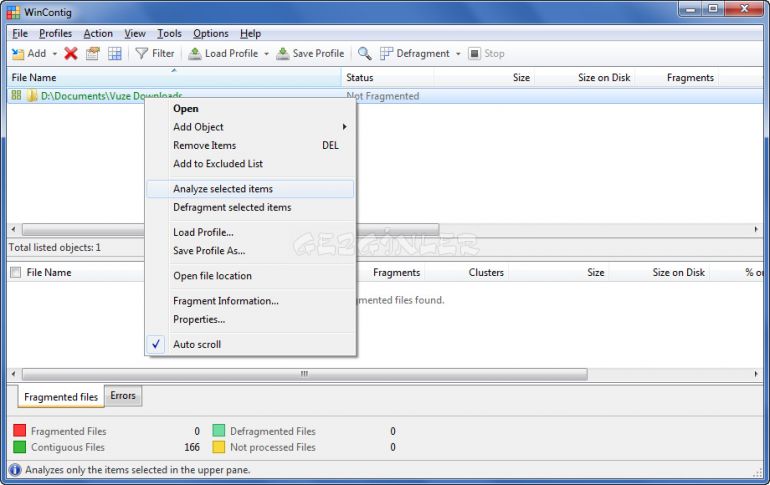Open Properties... from context menu
The width and height of the screenshot is (770, 485).
pyautogui.click(x=250, y=319)
